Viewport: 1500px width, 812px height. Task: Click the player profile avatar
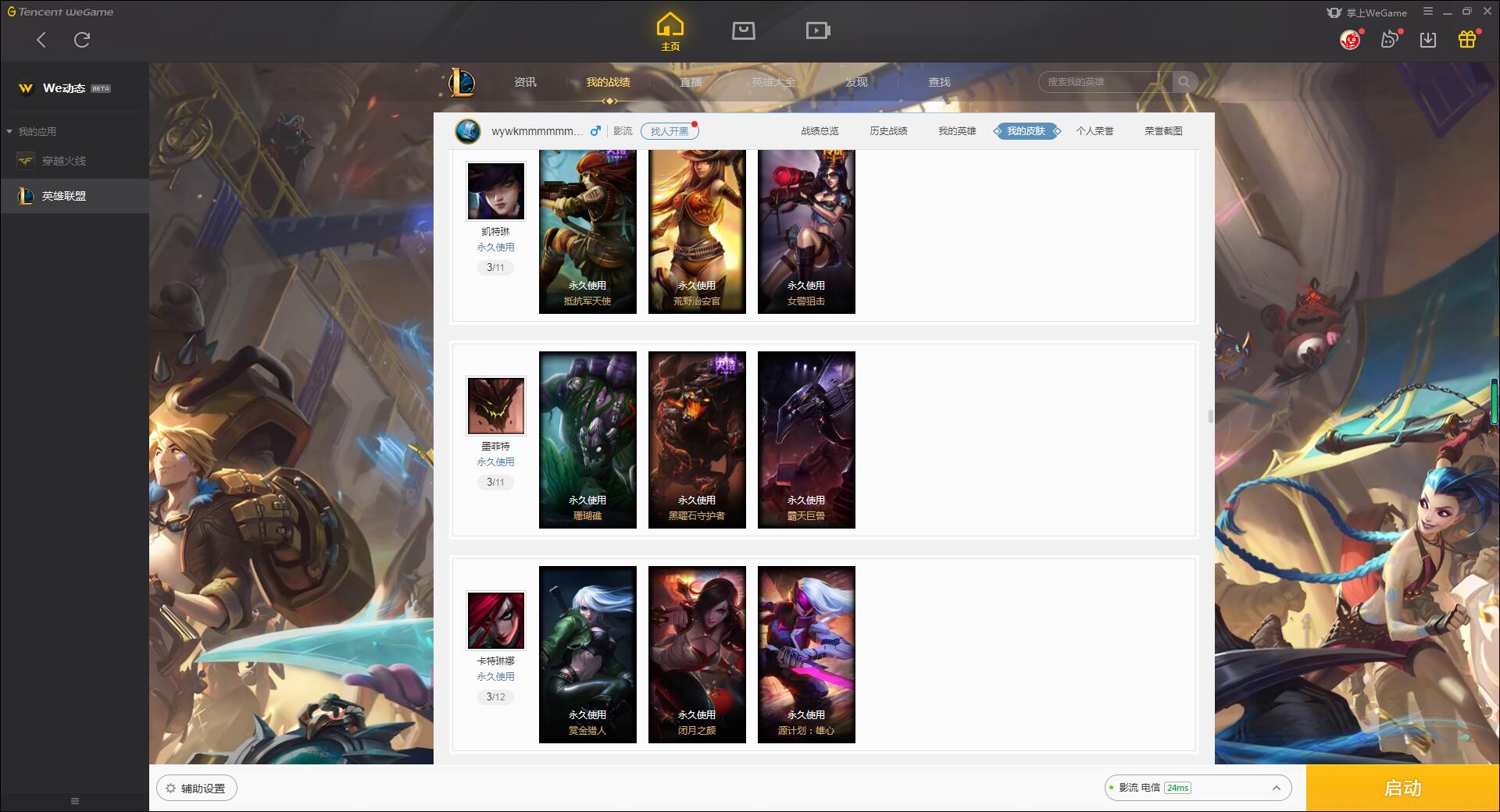click(x=468, y=131)
